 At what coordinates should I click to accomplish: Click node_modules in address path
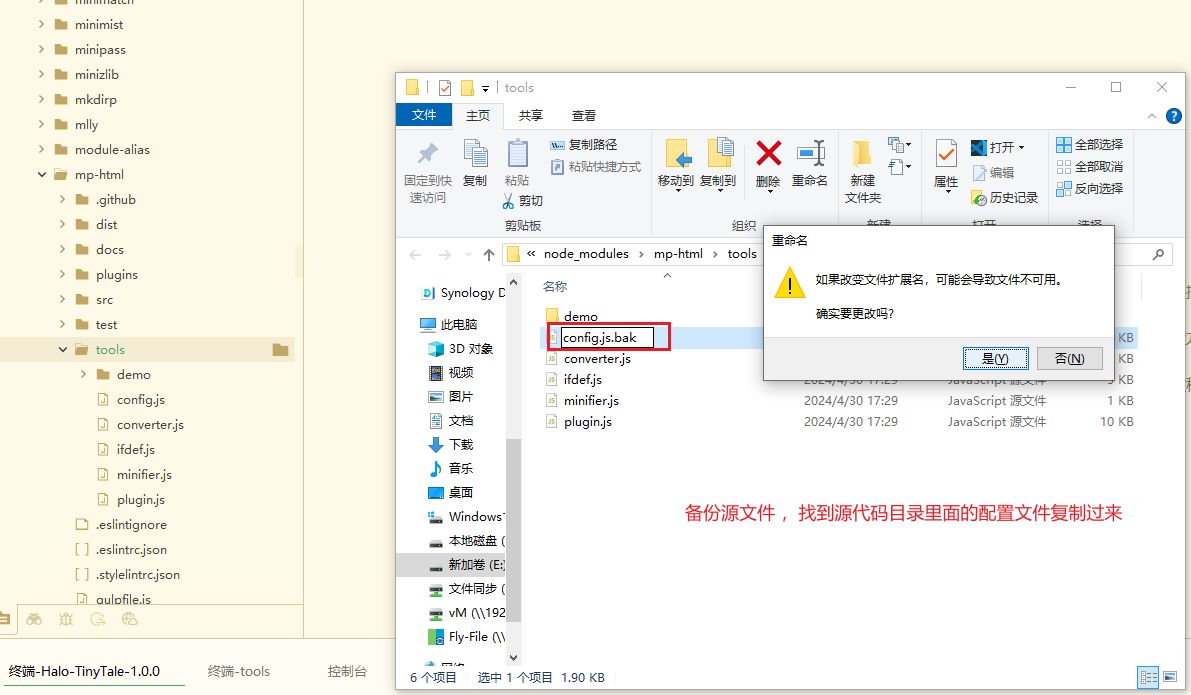586,254
